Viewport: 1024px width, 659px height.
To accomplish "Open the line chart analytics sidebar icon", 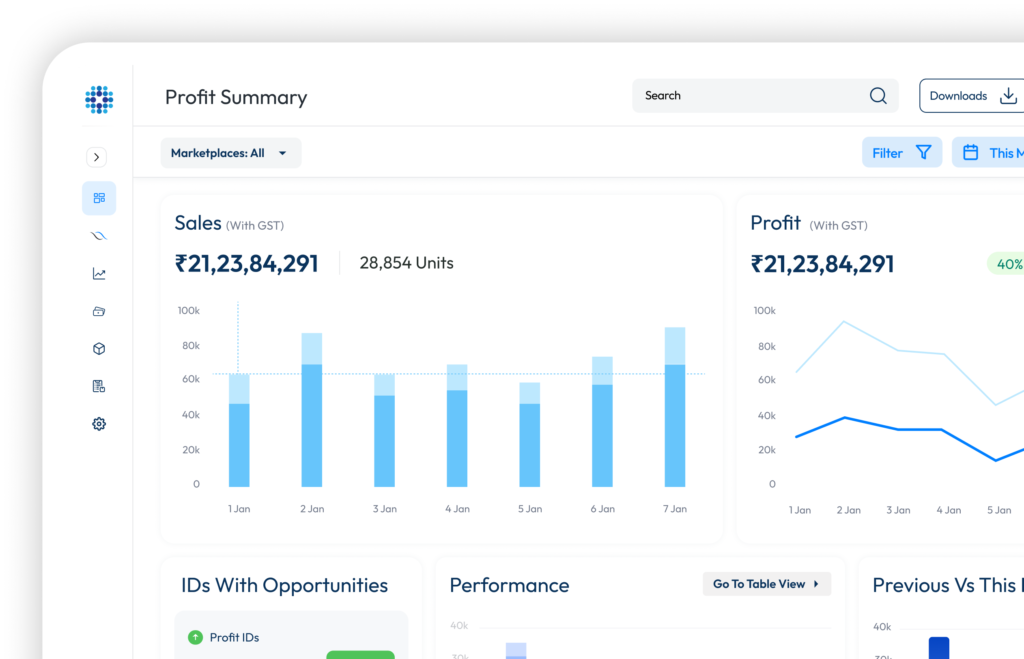I will 99,274.
